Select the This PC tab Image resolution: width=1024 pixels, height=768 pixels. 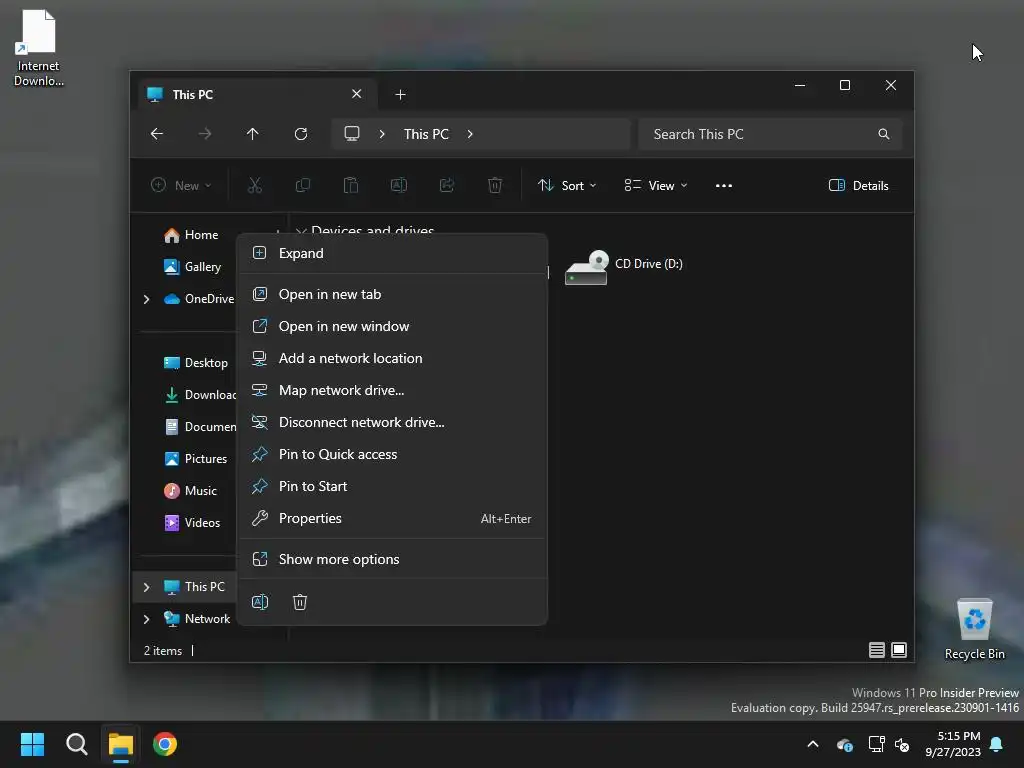point(257,95)
